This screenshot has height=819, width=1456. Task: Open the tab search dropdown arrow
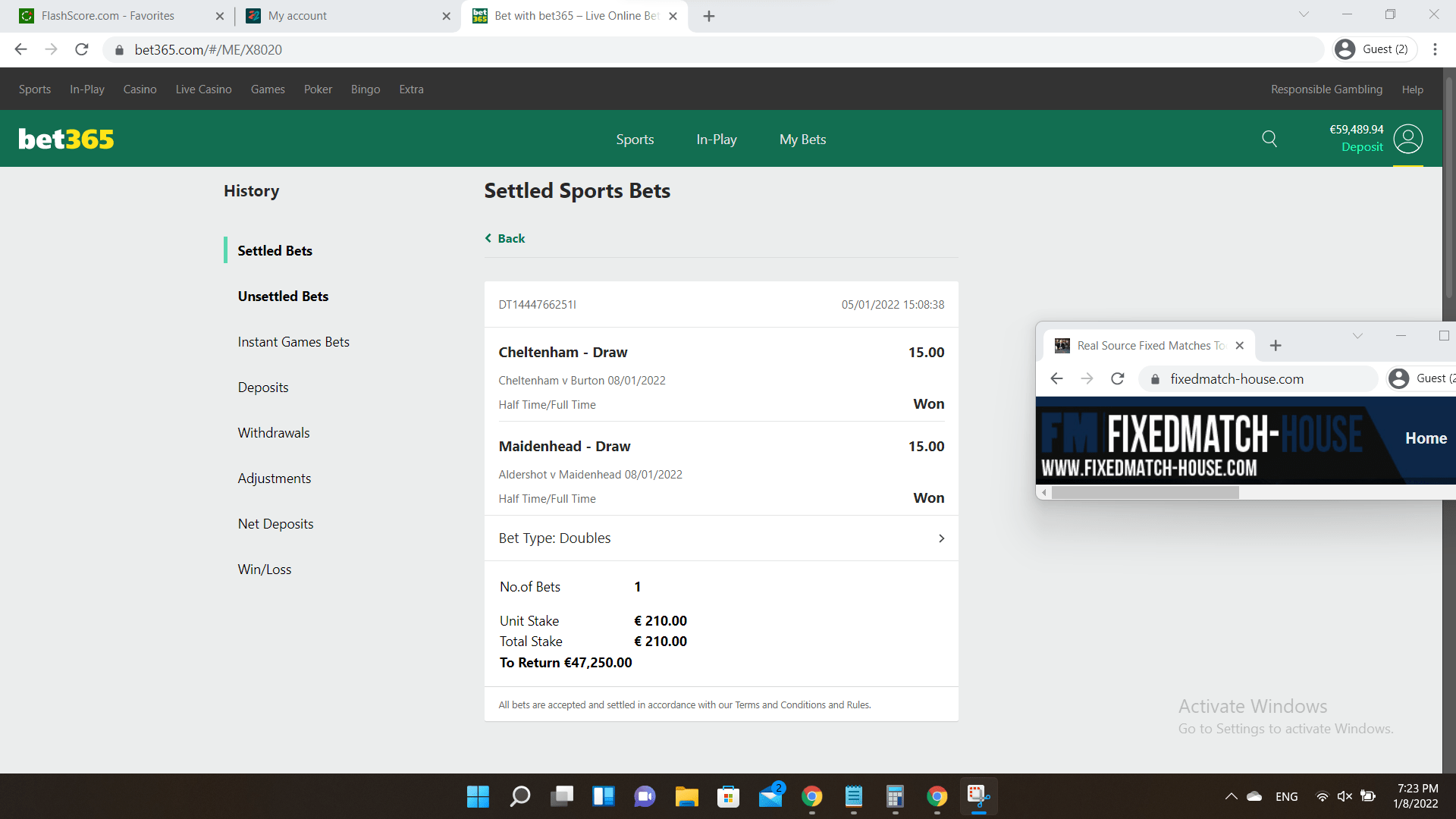(1304, 14)
